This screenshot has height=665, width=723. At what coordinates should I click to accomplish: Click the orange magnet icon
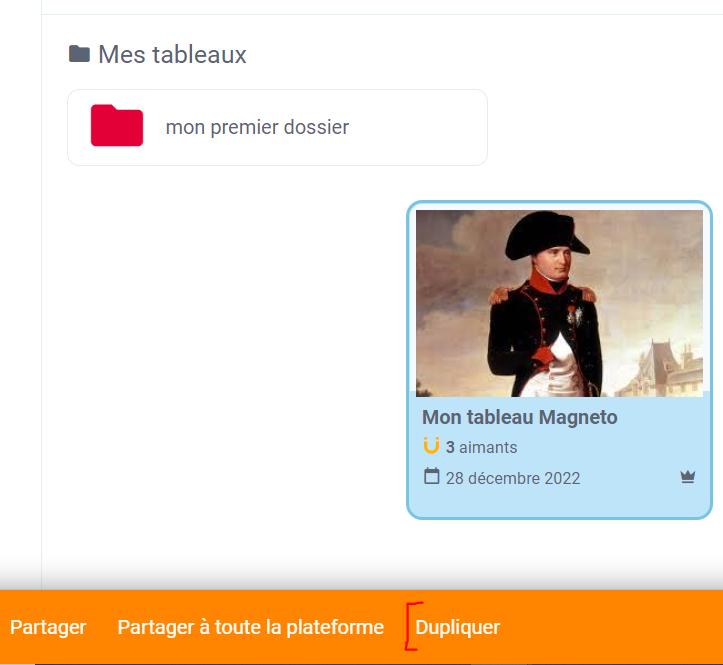[431, 446]
